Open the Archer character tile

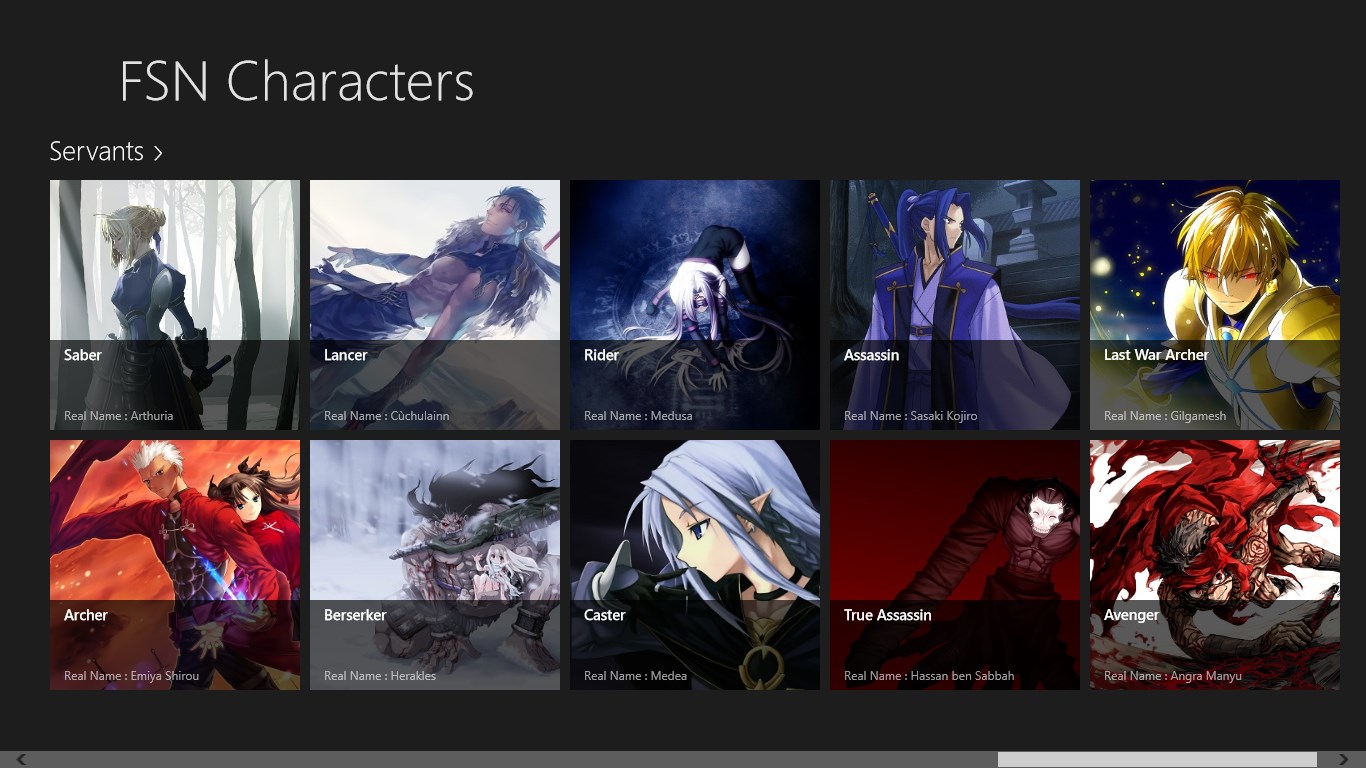click(175, 565)
